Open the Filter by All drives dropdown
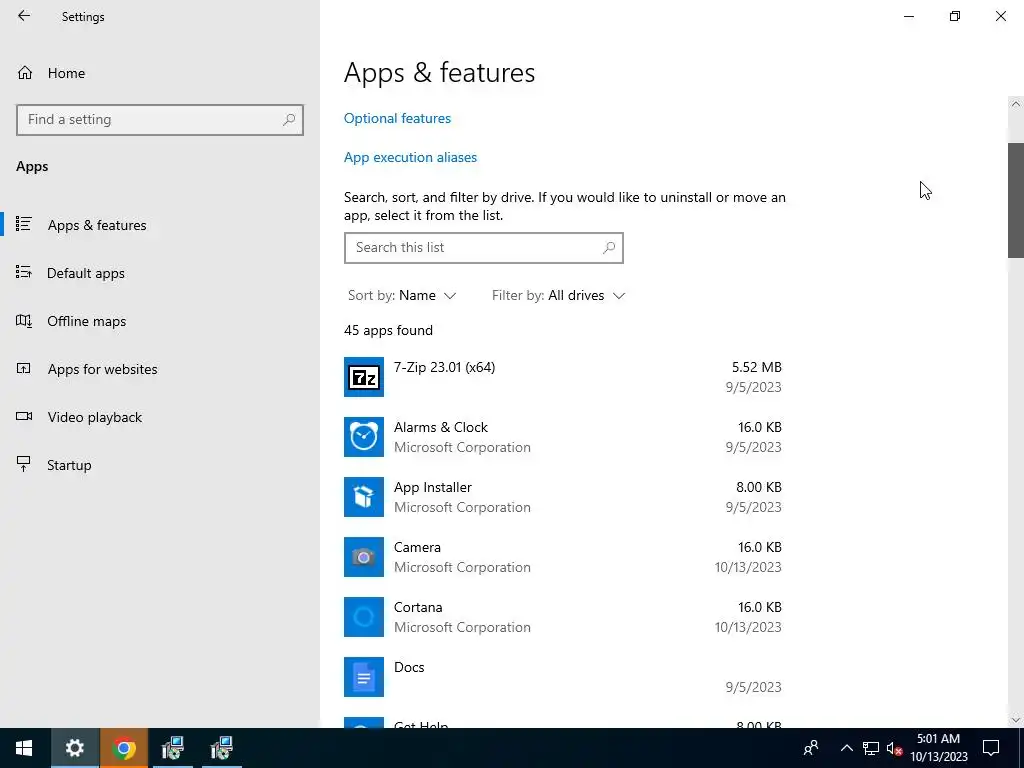The height and width of the screenshot is (768, 1024). point(558,295)
